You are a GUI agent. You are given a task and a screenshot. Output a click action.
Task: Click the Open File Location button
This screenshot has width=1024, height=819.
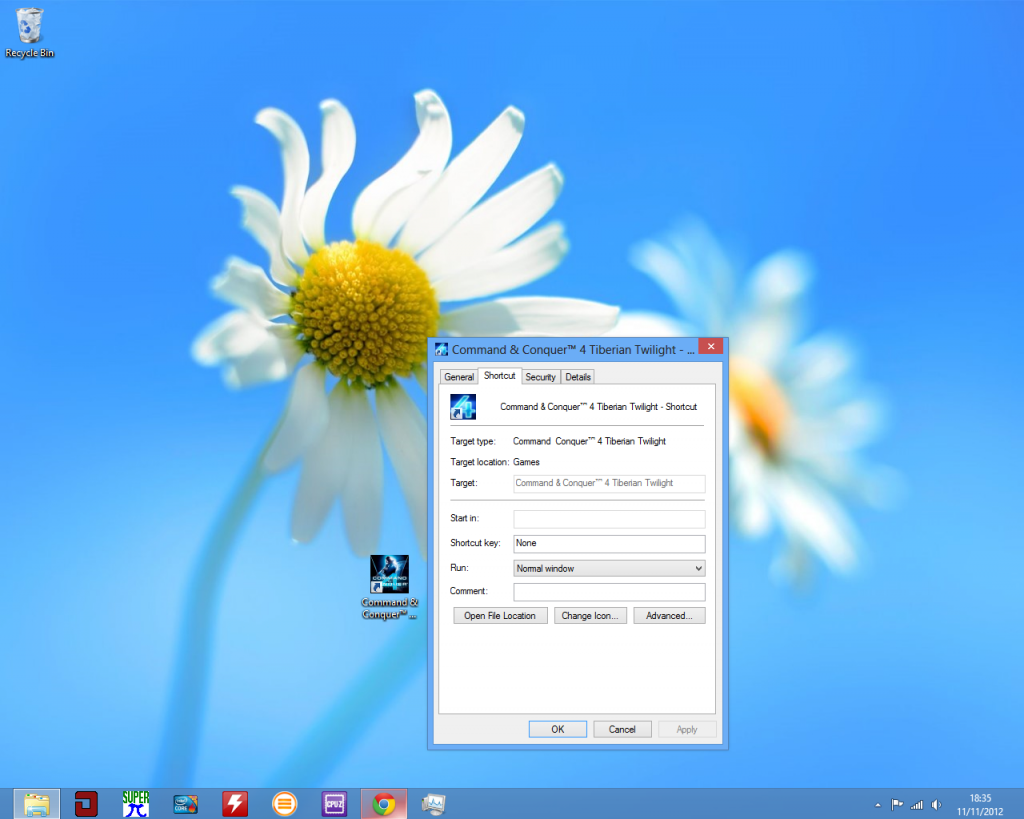[x=500, y=616]
